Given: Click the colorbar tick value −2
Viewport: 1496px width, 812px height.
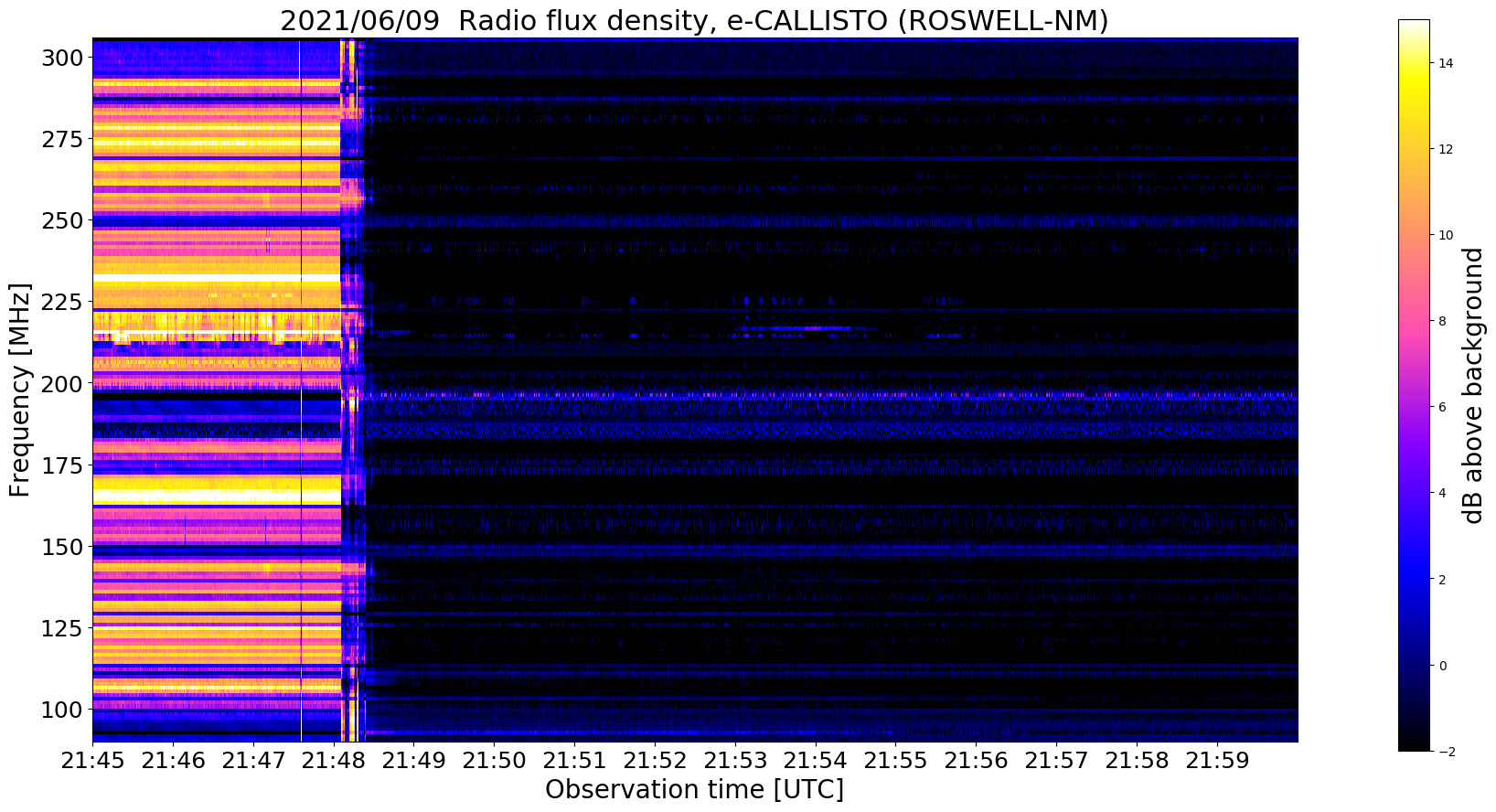Looking at the screenshot, I should tap(1447, 751).
